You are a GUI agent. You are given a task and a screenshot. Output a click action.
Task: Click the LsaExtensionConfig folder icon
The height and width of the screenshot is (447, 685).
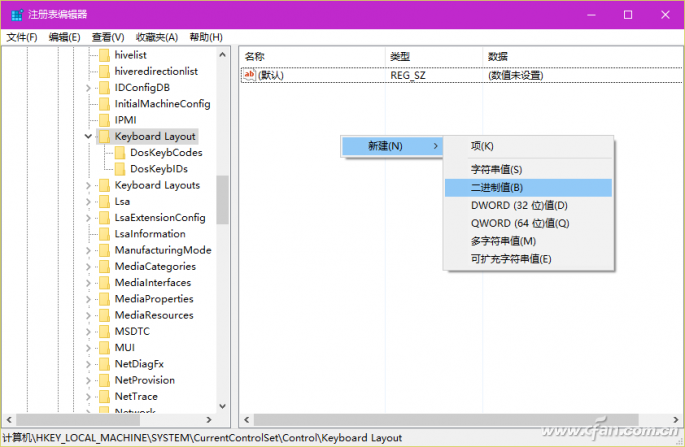click(104, 218)
